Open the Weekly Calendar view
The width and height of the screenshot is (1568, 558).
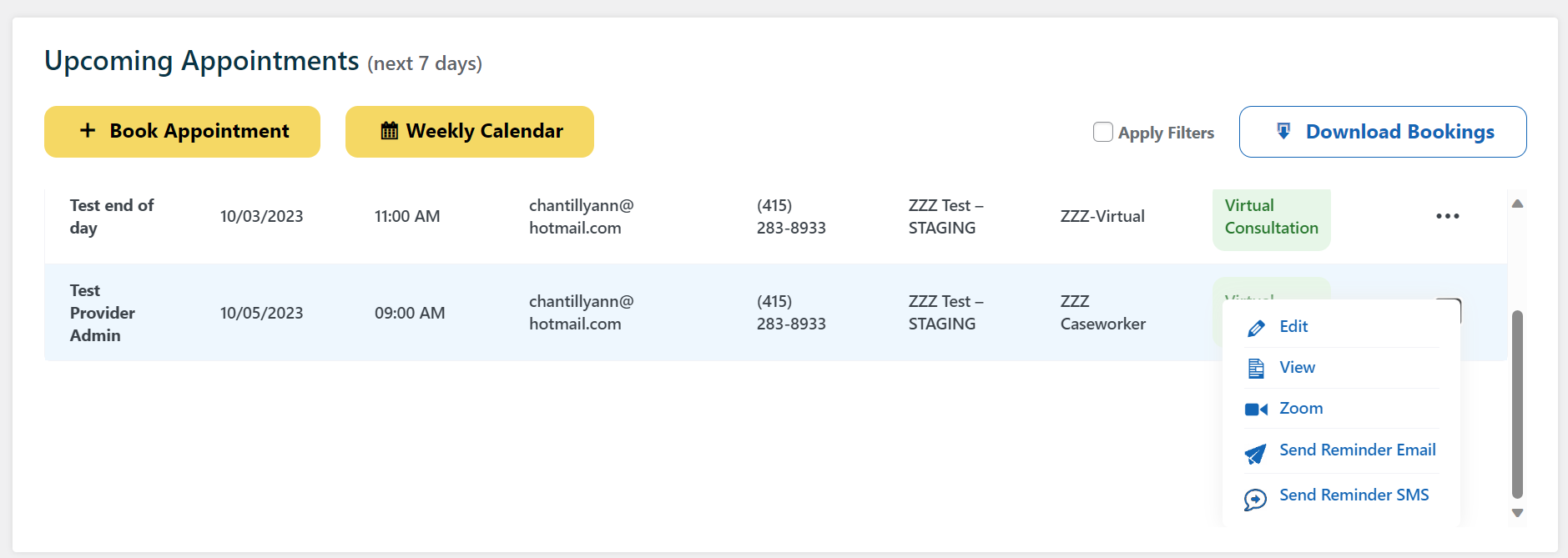(x=470, y=132)
